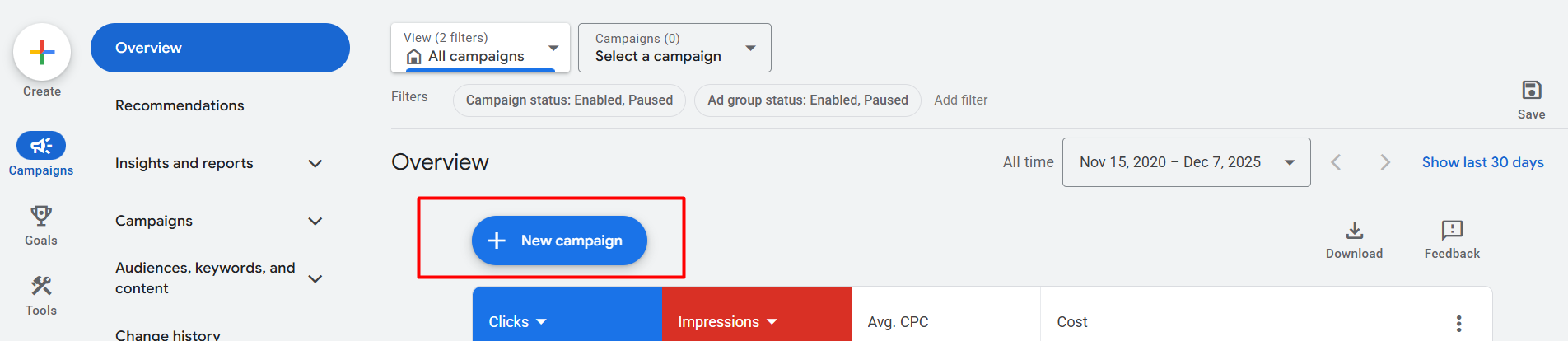Open the date range picker dropdown
Image resolution: width=1568 pixels, height=341 pixels.
point(1186,162)
